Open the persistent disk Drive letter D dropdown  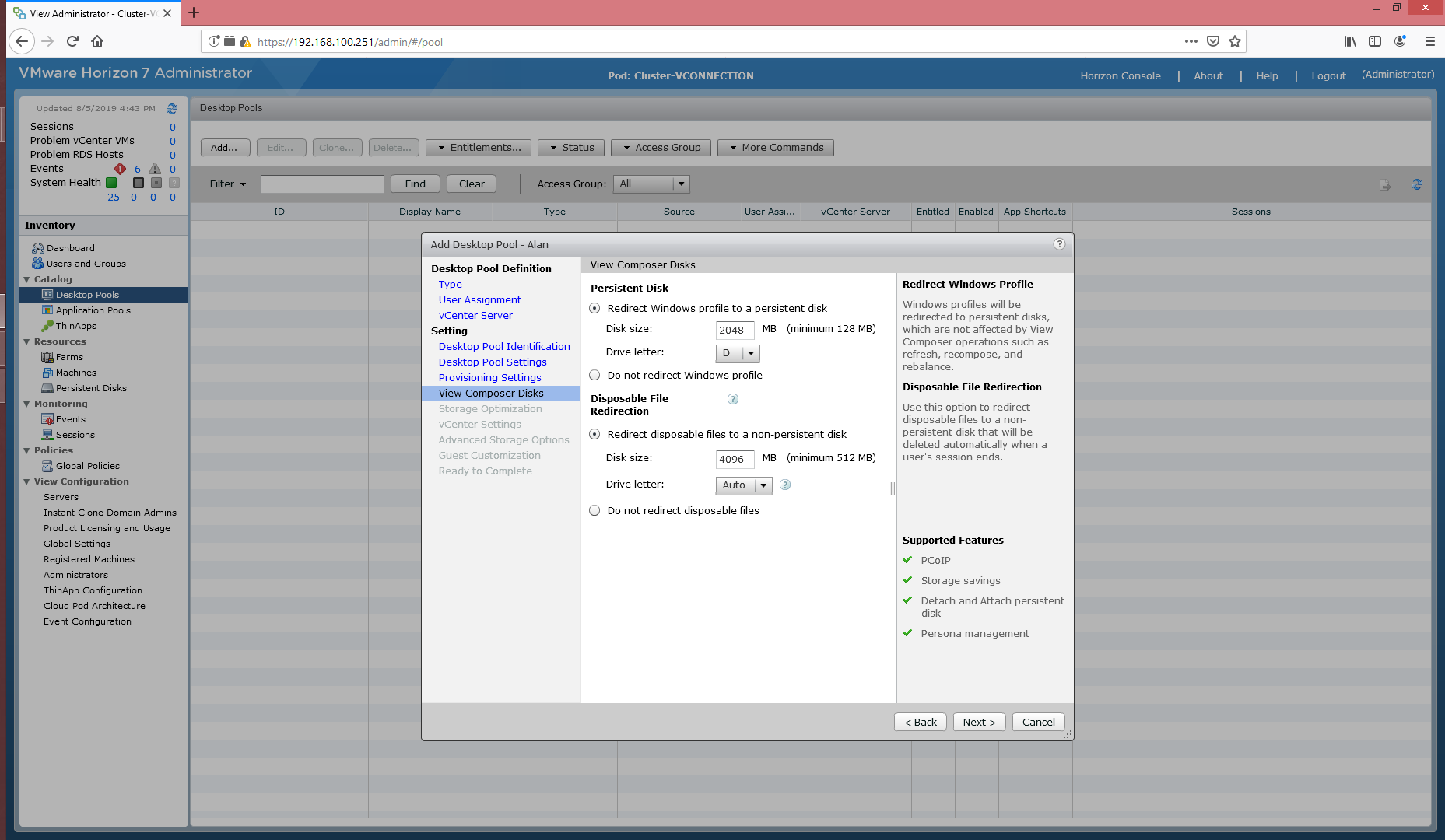pos(737,353)
